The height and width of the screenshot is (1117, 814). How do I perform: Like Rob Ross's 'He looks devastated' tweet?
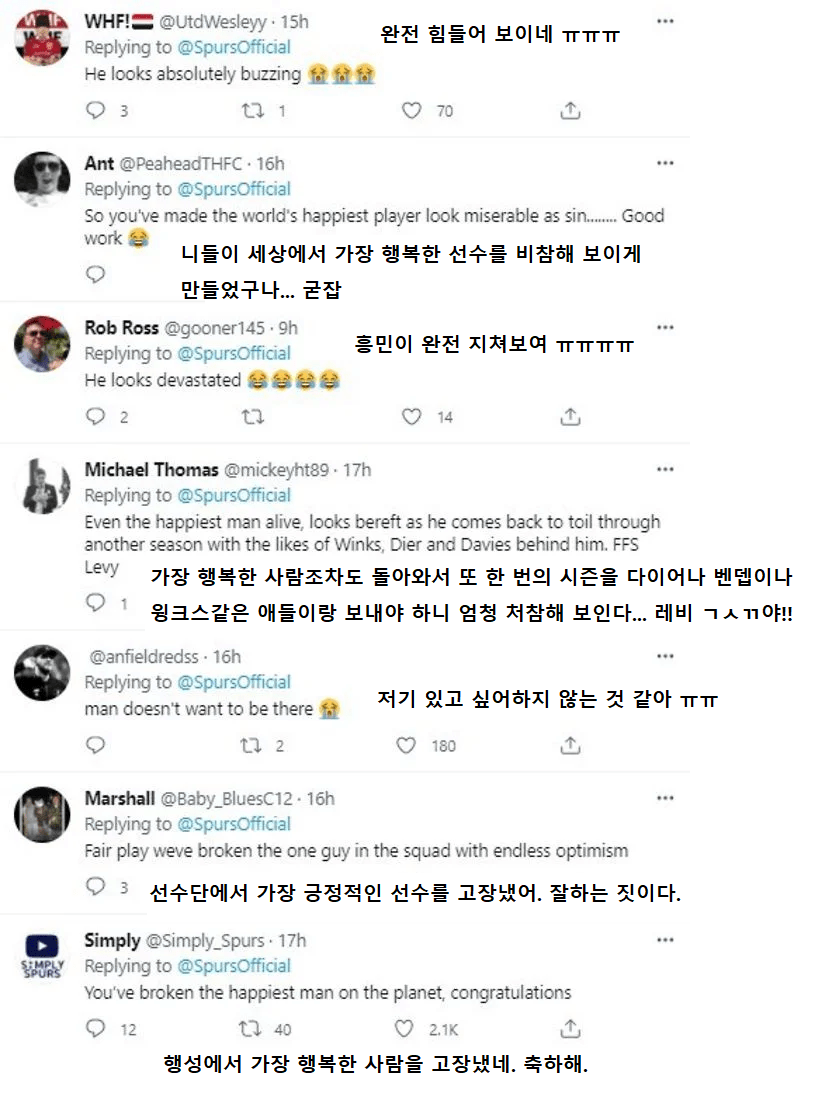click(412, 416)
